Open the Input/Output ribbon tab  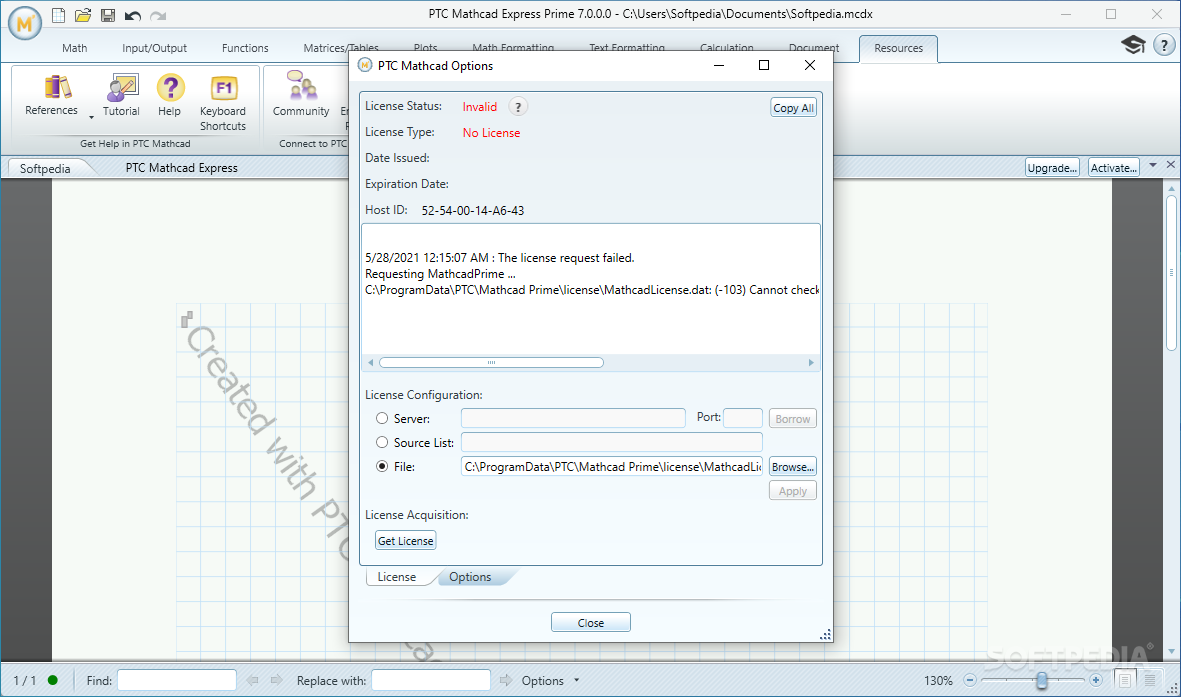click(154, 48)
